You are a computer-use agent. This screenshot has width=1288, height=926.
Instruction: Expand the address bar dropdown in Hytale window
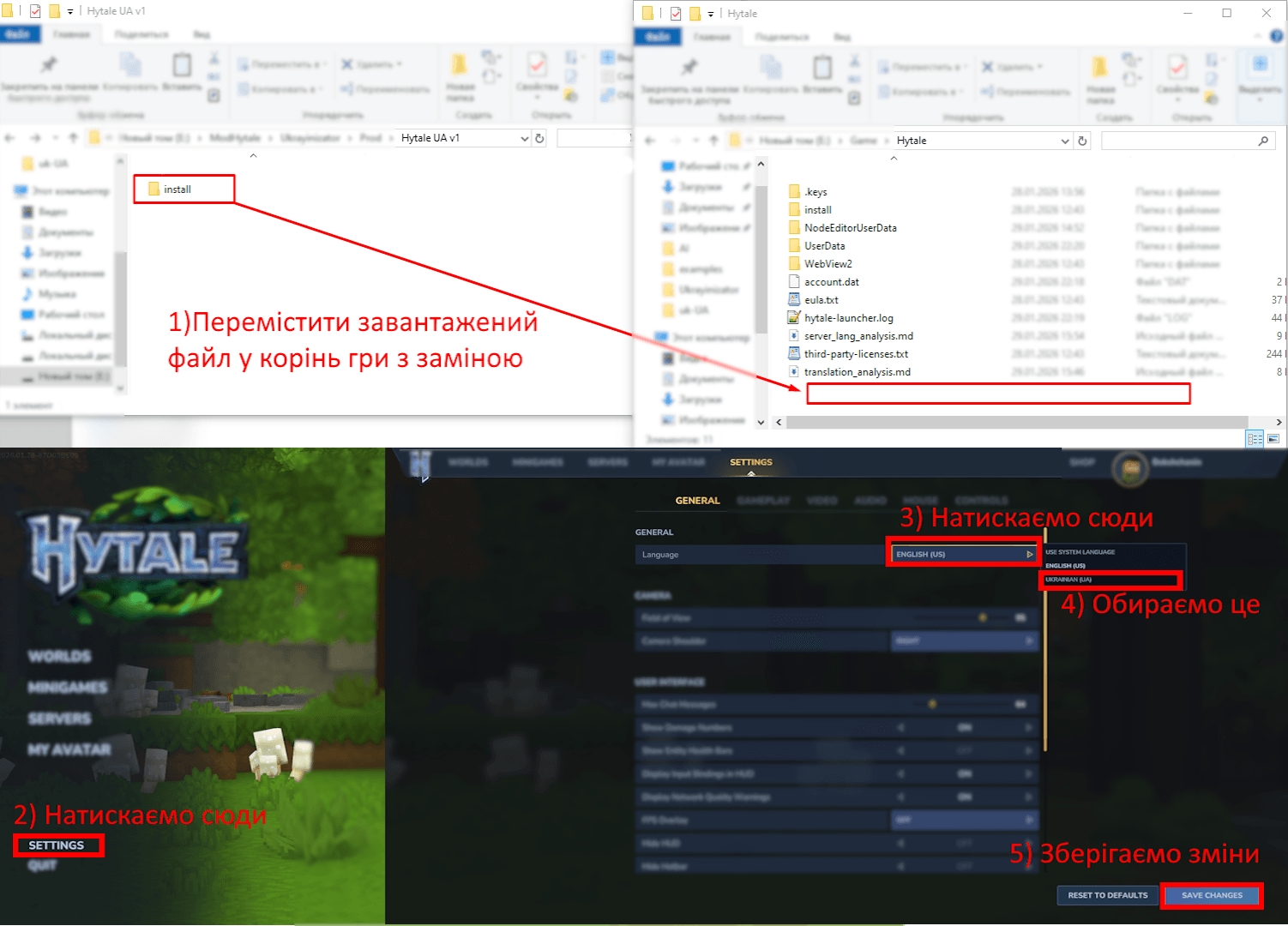click(1065, 141)
